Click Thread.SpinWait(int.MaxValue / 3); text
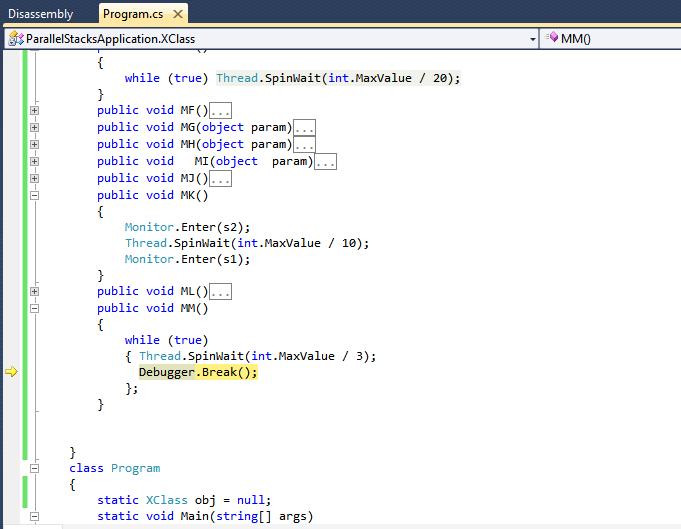This screenshot has height=529, width=681. (x=258, y=356)
